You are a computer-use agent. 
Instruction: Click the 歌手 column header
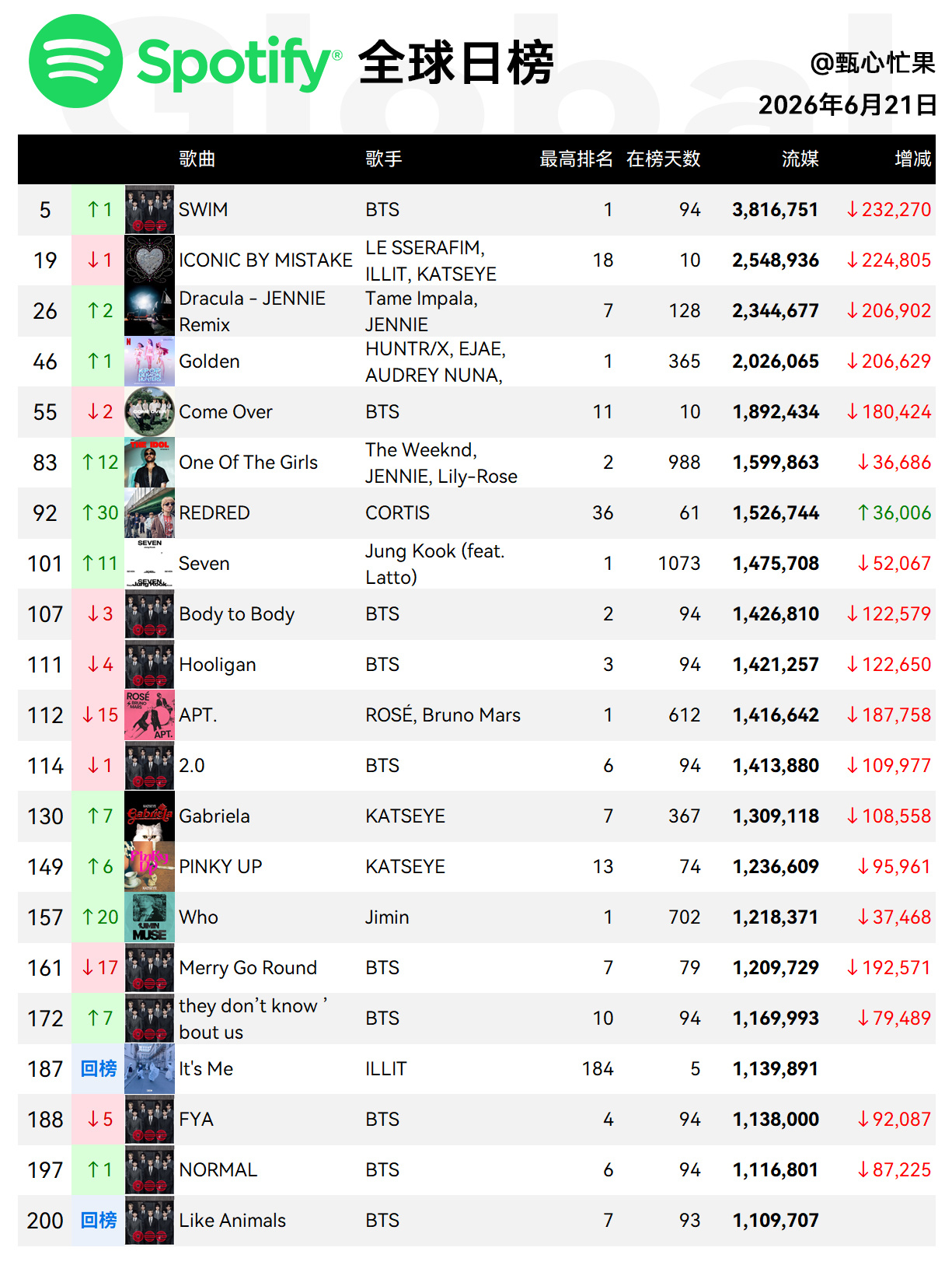point(384,159)
